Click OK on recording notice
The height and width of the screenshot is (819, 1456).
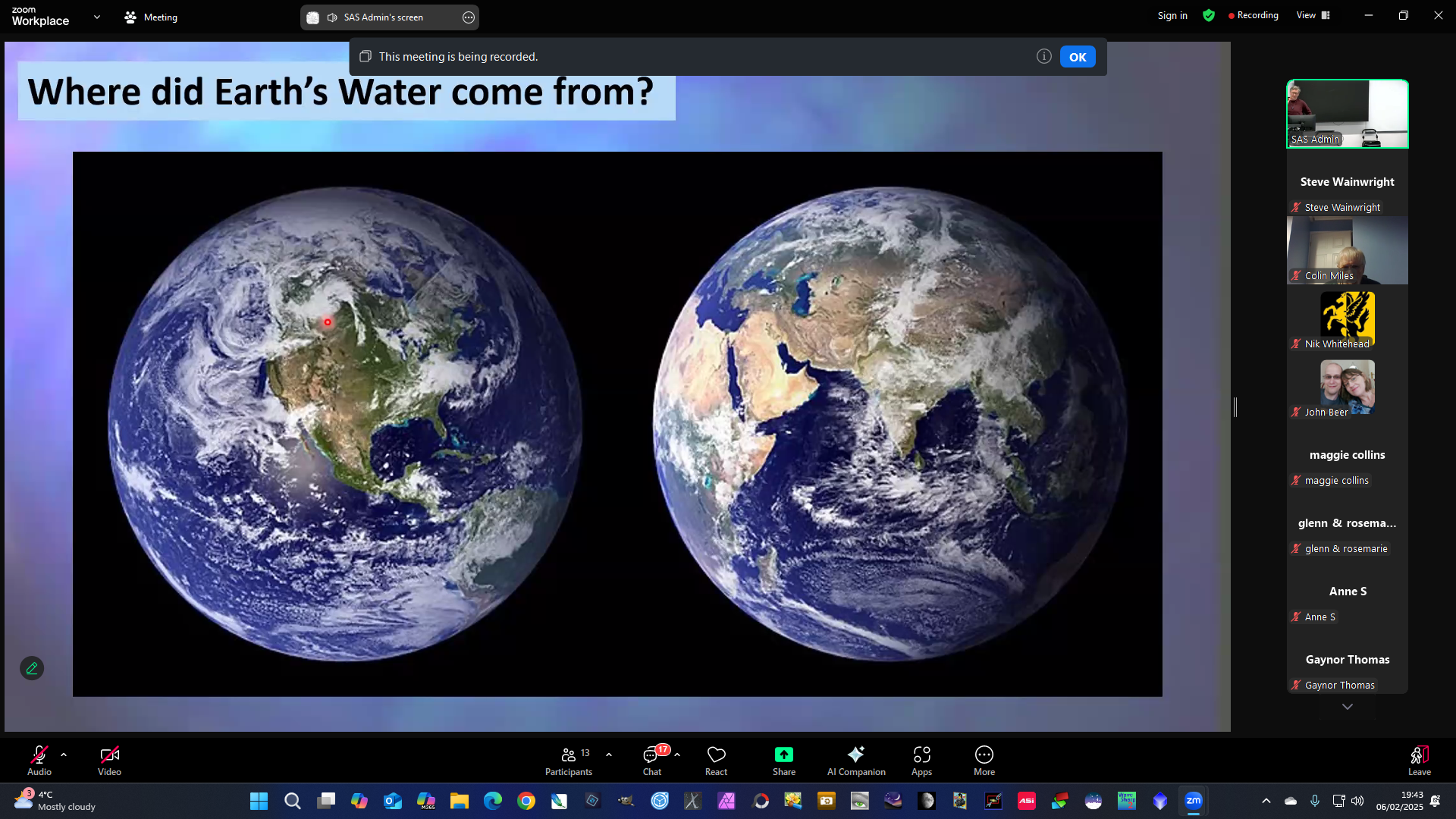click(1077, 57)
